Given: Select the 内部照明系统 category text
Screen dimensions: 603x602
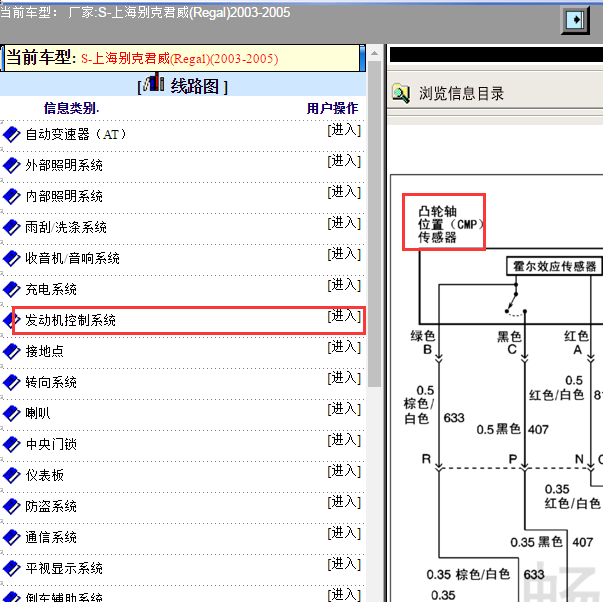Looking at the screenshot, I should coord(64,197).
